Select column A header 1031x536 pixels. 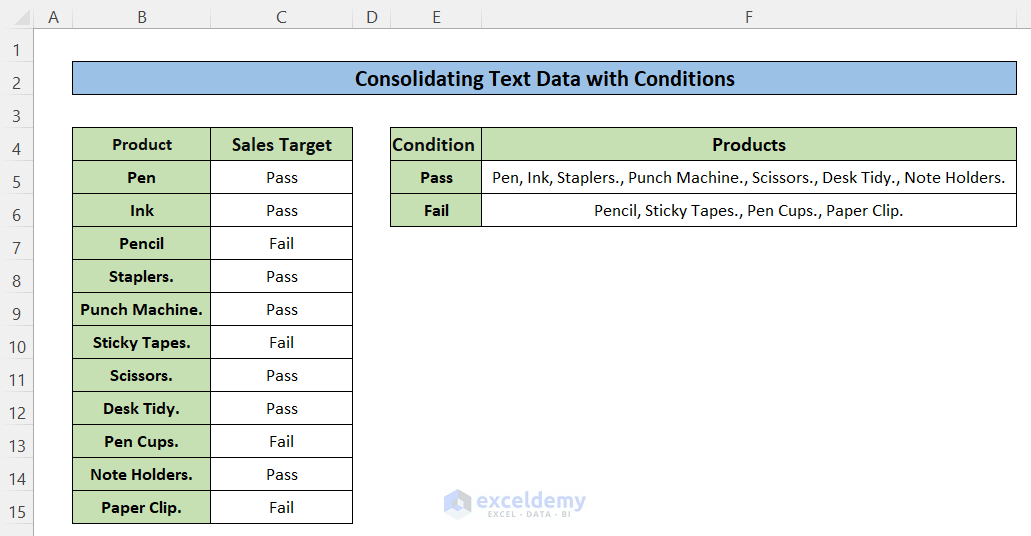53,17
